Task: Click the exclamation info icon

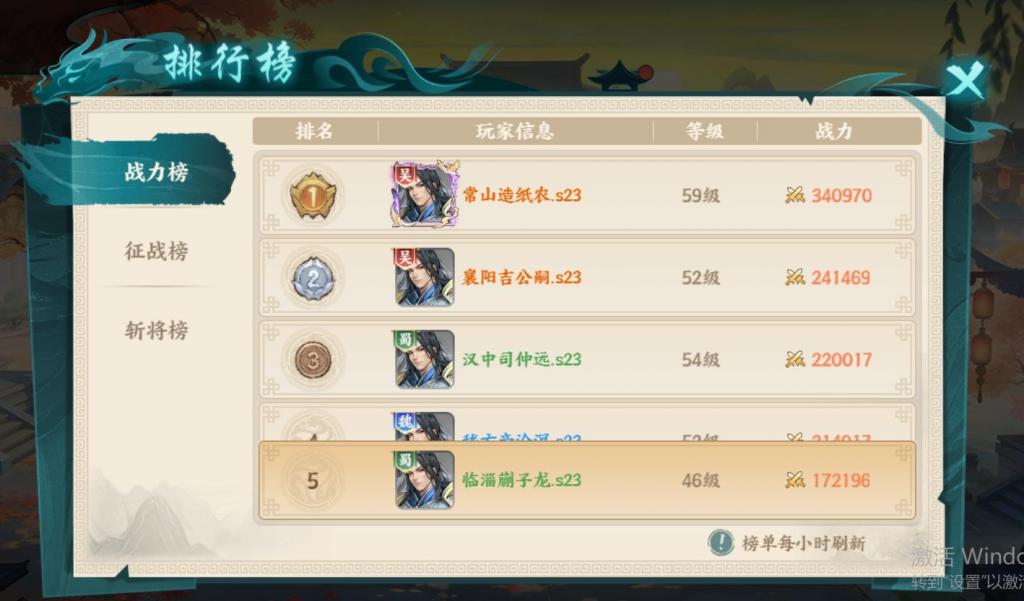Action: tap(721, 542)
